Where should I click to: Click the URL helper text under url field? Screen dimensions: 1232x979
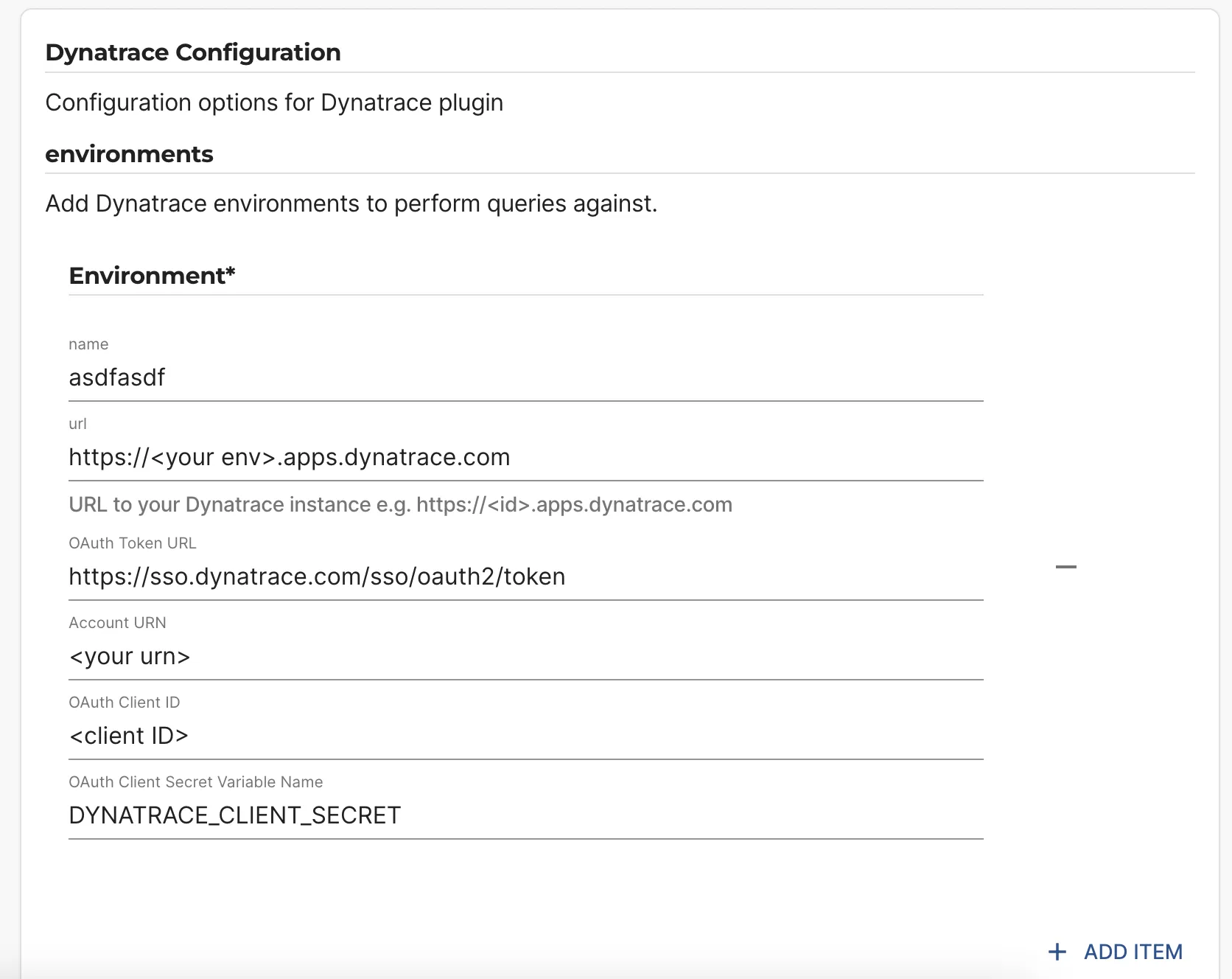[x=400, y=505]
